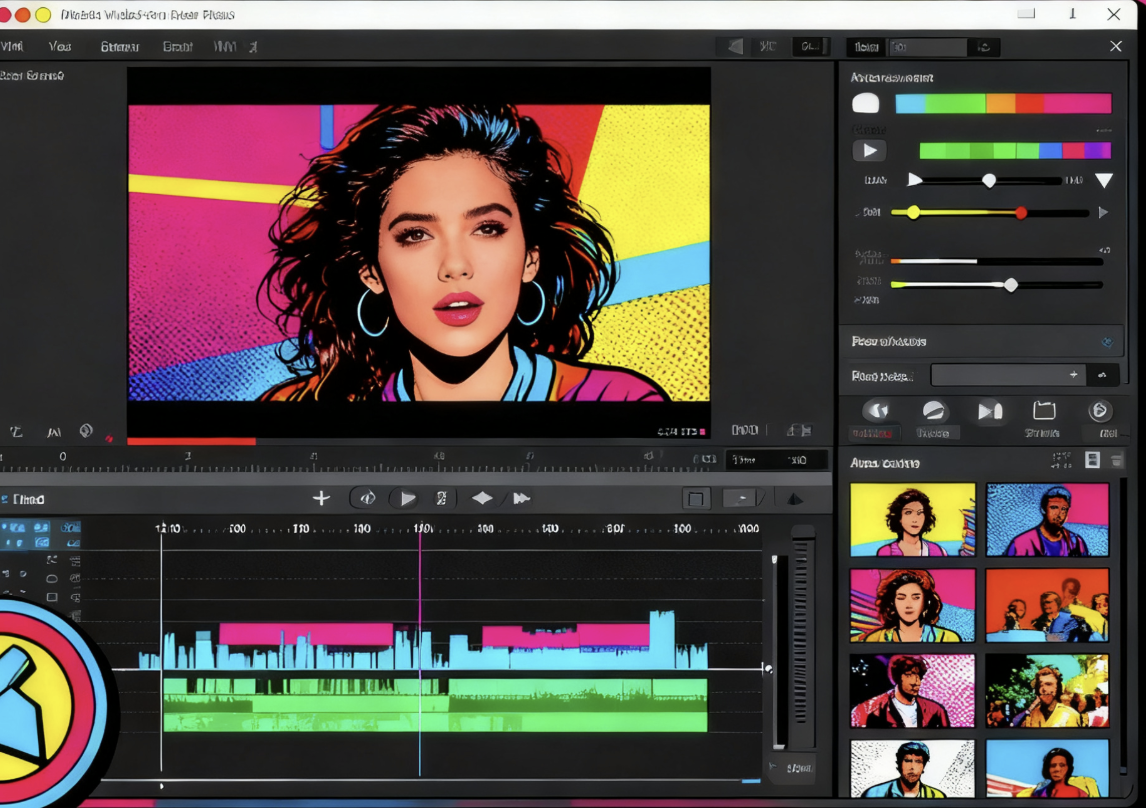Toggle the white rounded switch beside the color bar
1146x808 pixels.
click(x=865, y=104)
